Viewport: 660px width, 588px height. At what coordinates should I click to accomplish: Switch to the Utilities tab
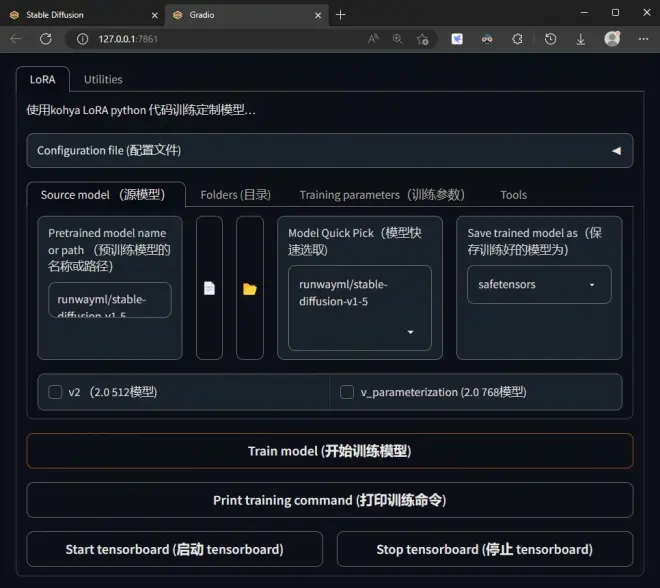(103, 80)
